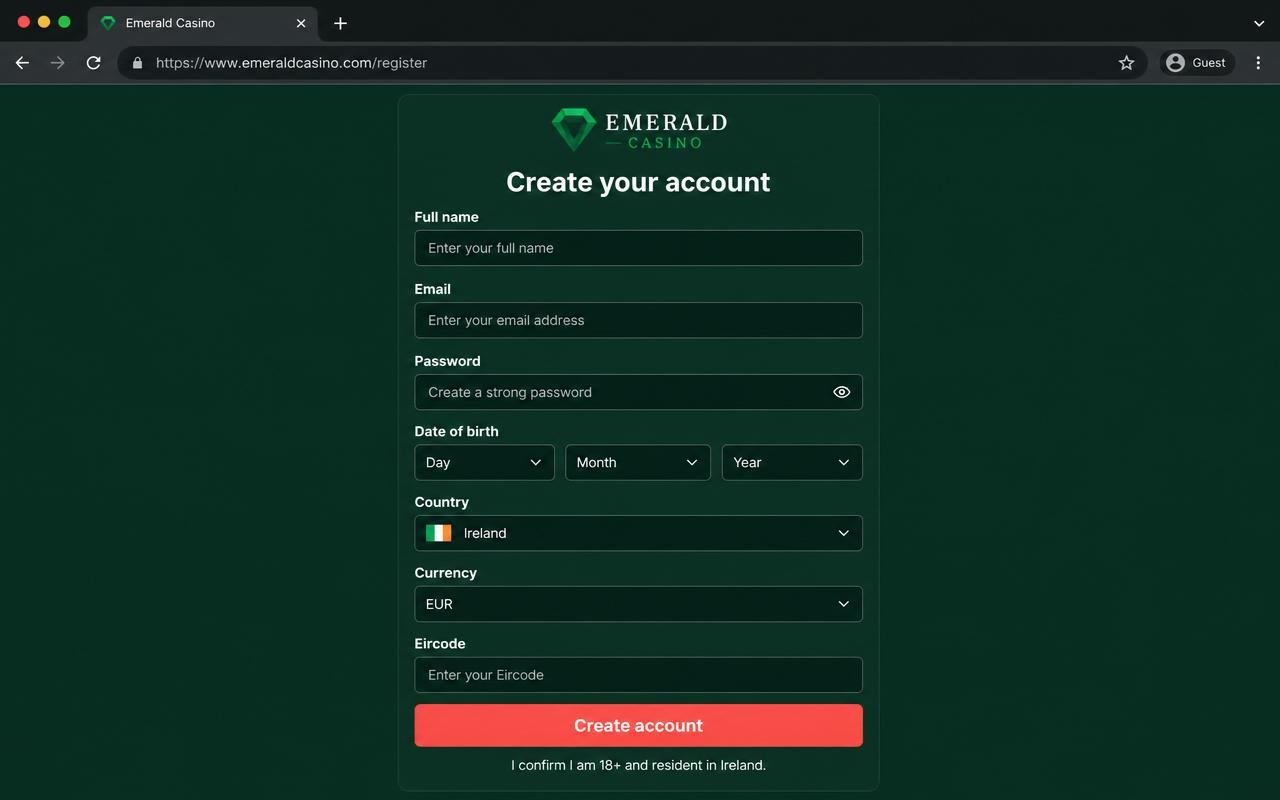View site info via the lock icon
This screenshot has height=800, width=1280.
[x=137, y=63]
